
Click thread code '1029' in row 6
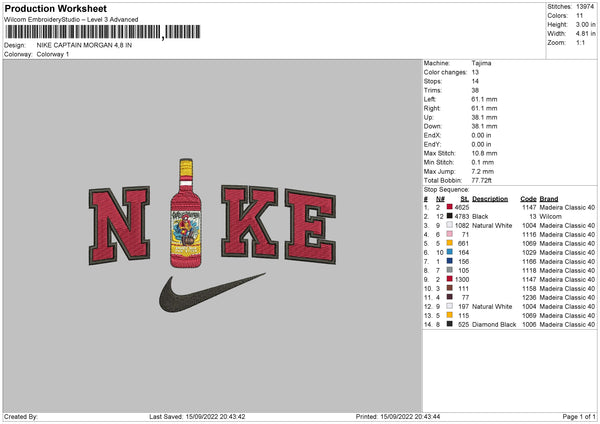coord(529,252)
